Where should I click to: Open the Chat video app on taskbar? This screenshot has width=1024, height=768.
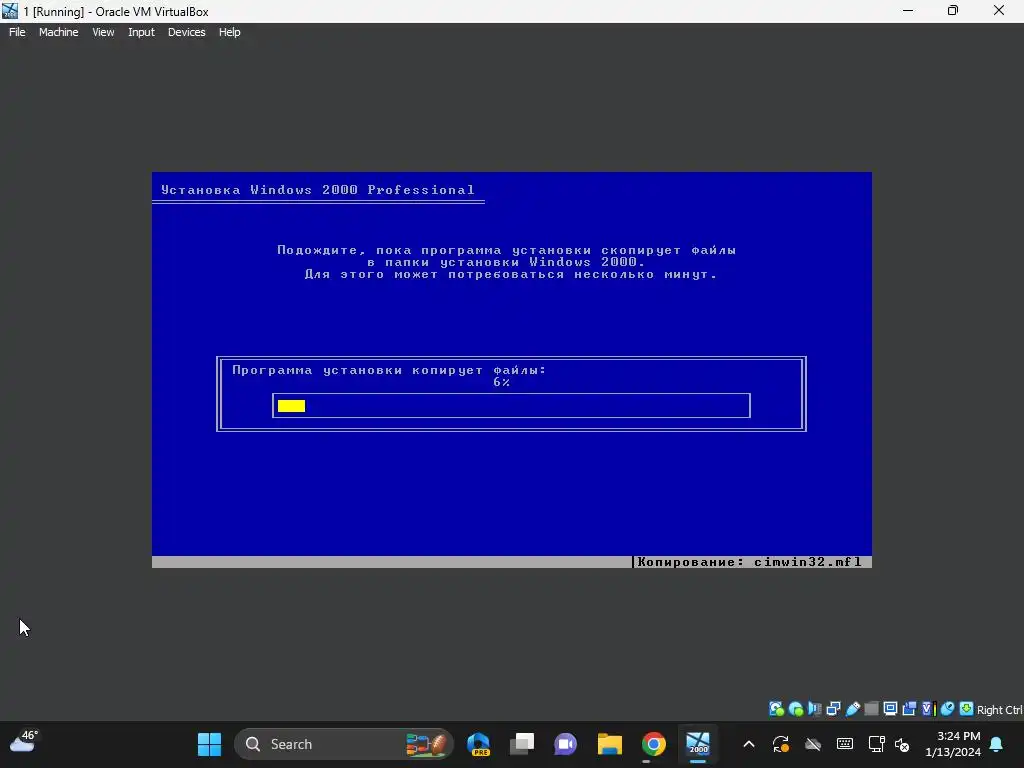click(566, 744)
